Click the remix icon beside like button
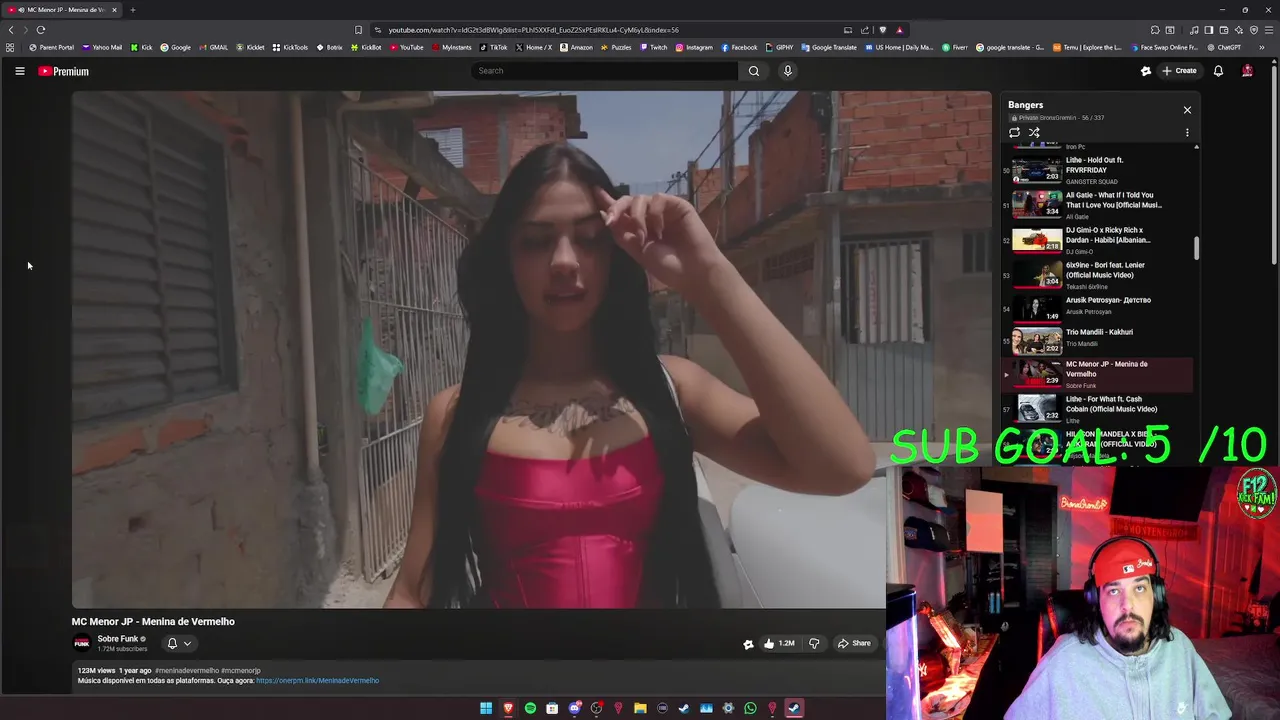This screenshot has height=720, width=1280. coord(748,644)
